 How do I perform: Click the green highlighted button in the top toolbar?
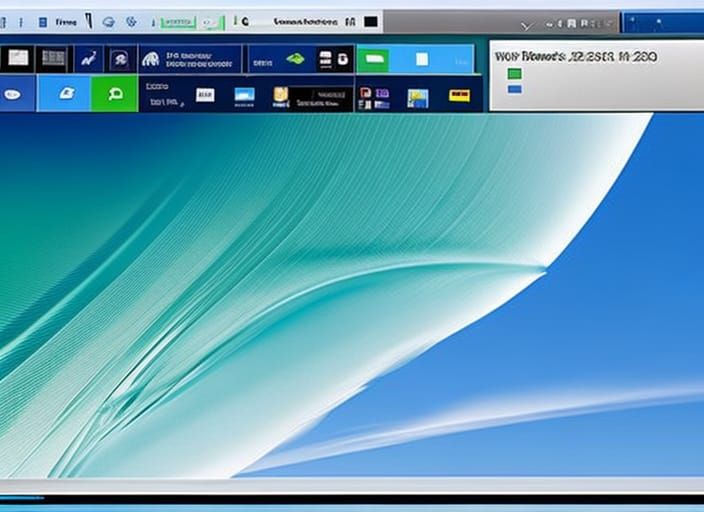[x=180, y=20]
